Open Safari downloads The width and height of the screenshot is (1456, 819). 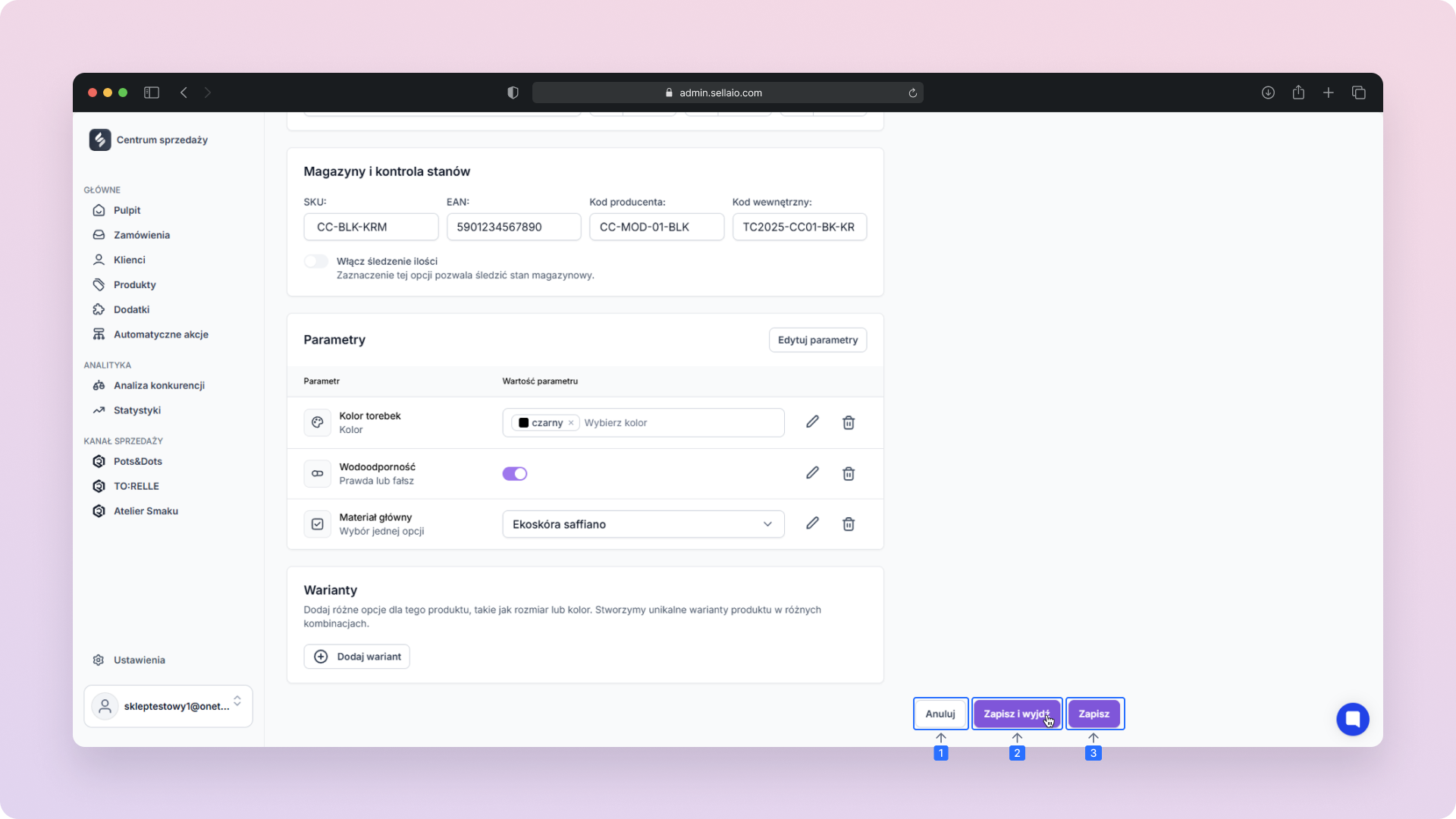click(1268, 93)
